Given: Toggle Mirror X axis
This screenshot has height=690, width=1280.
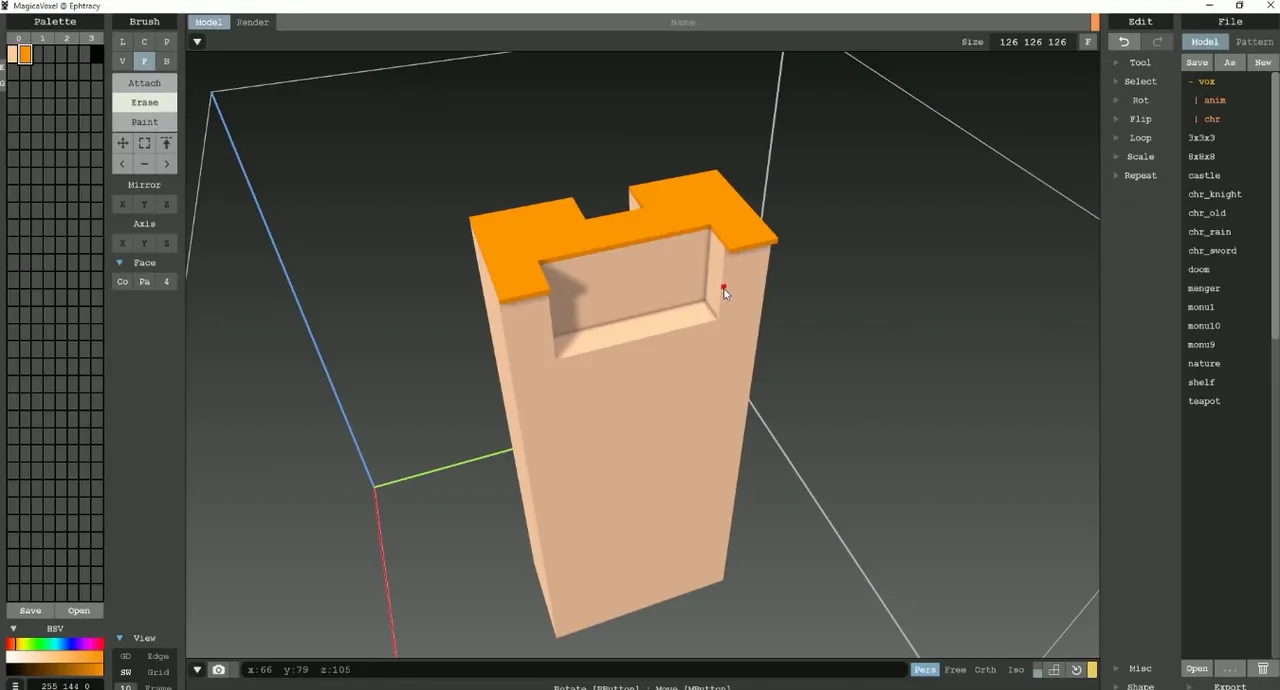Looking at the screenshot, I should pyautogui.click(x=123, y=204).
